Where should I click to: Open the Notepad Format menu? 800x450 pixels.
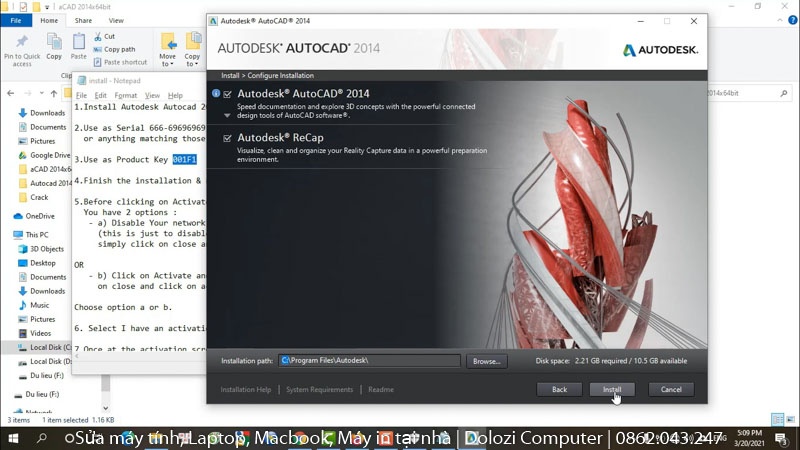point(126,95)
